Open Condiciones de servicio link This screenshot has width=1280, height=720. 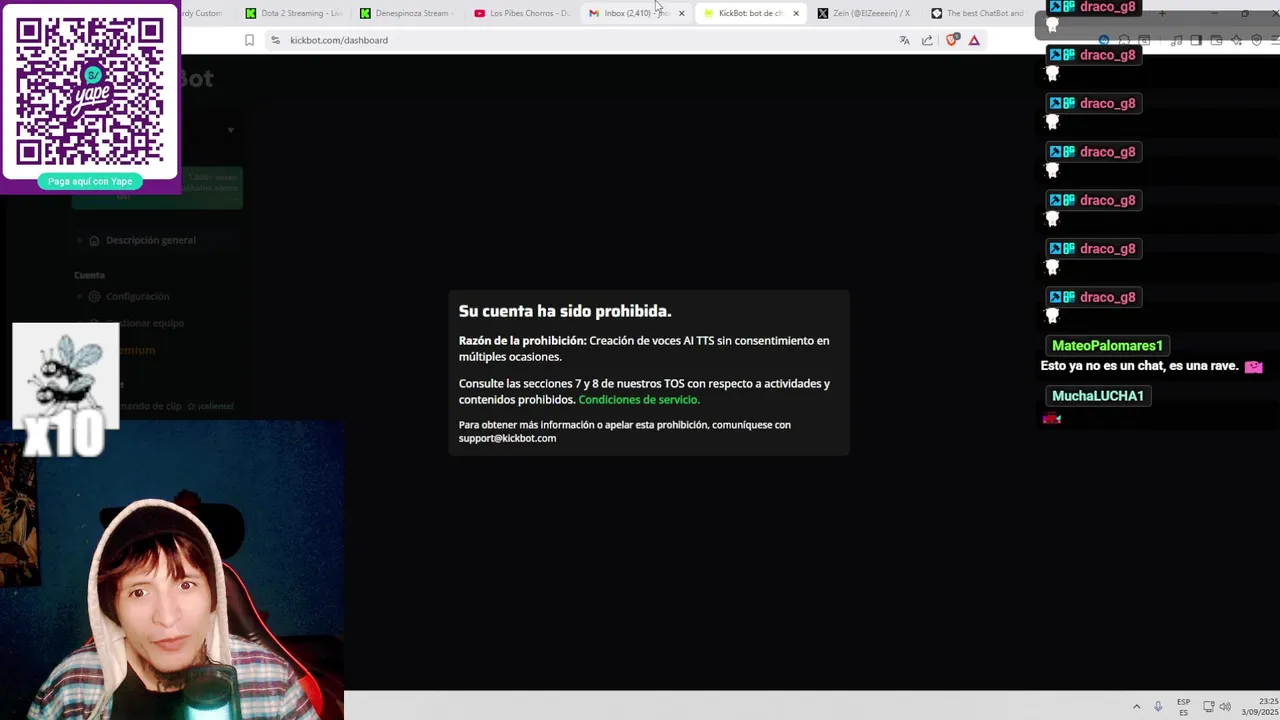click(639, 400)
